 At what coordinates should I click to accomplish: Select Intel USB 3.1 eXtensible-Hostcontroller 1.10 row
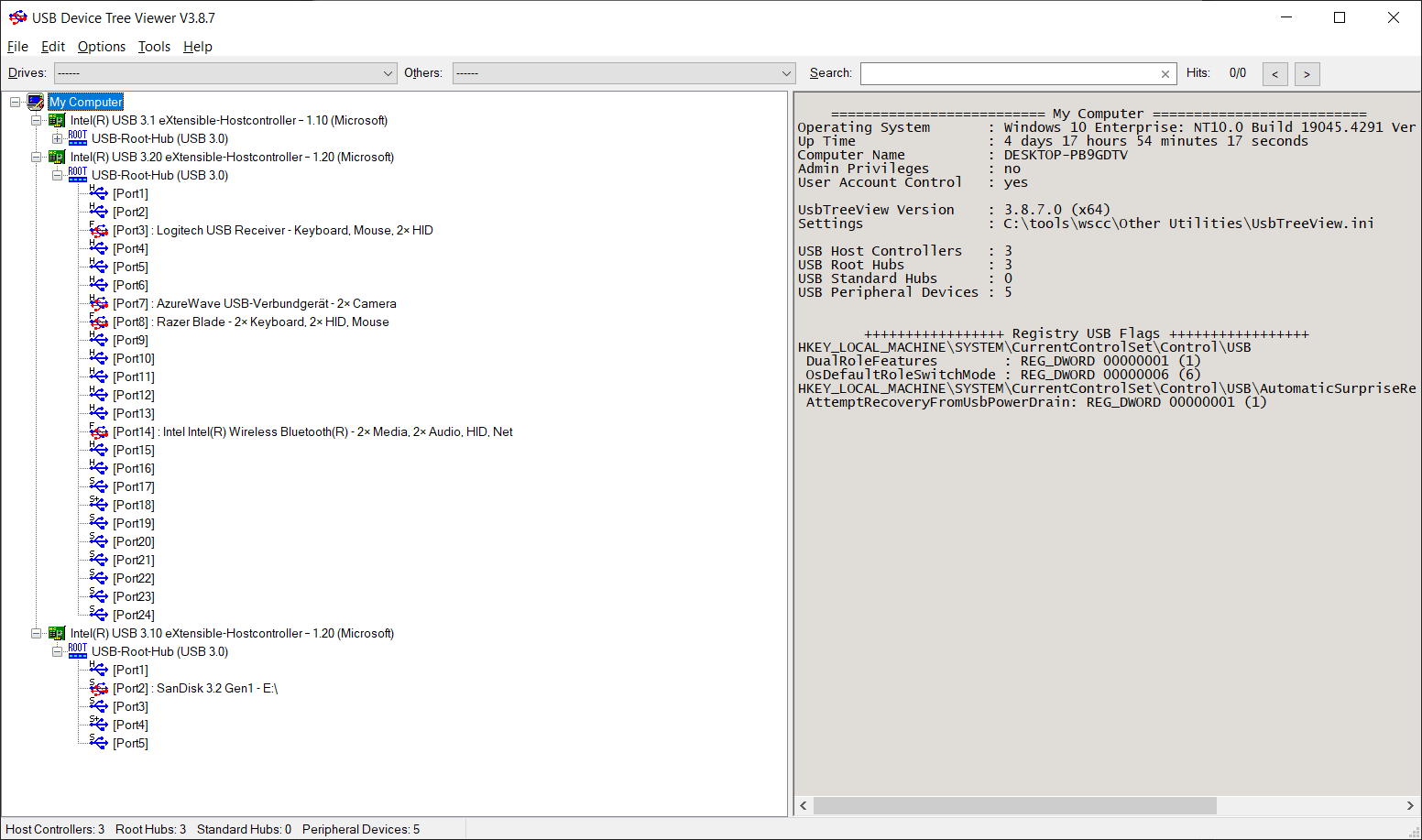click(x=229, y=120)
